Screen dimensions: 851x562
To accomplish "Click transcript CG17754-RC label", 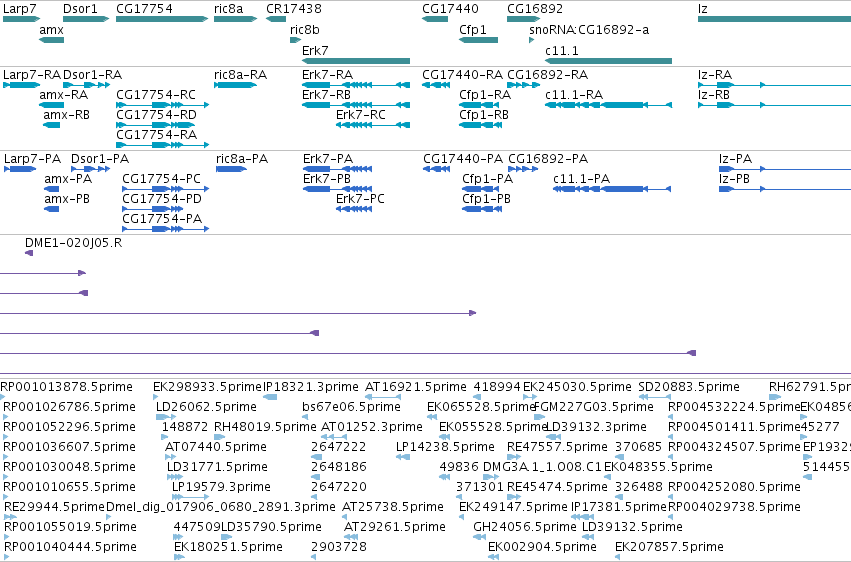I will tap(156, 95).
